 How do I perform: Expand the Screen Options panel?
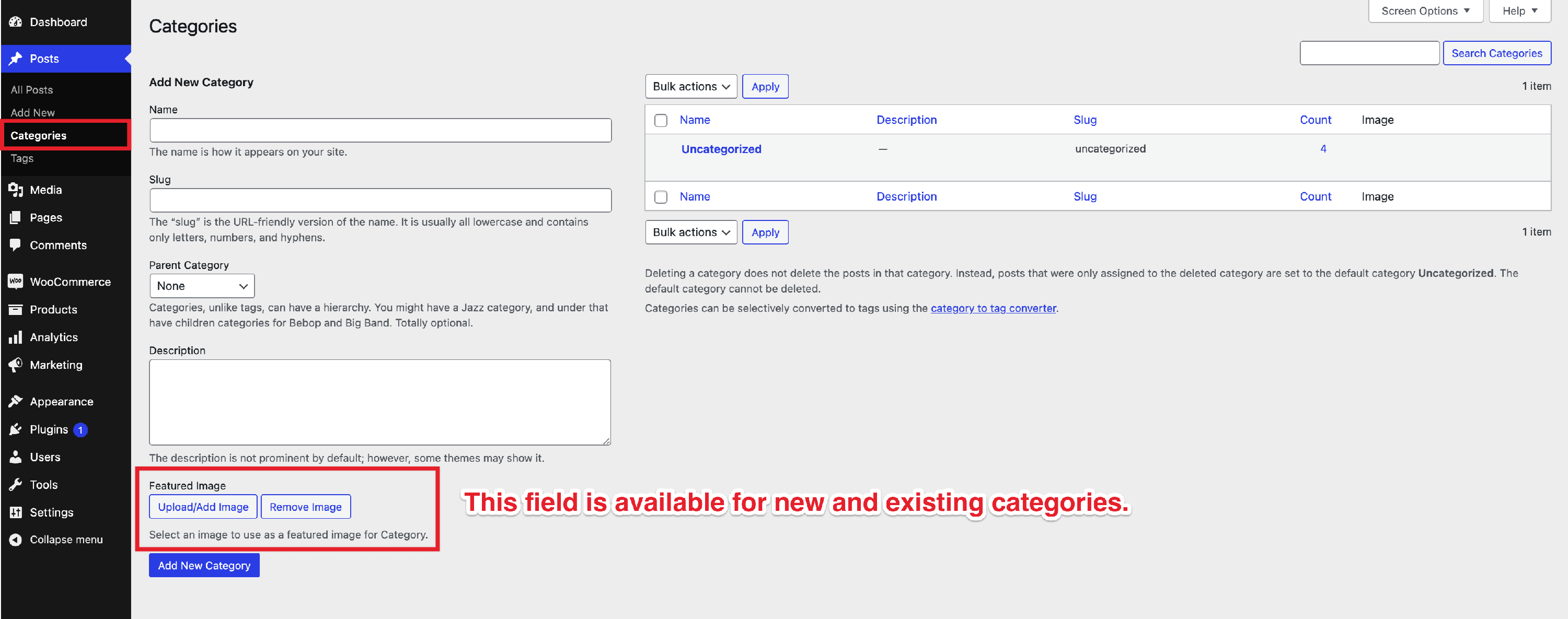(x=1425, y=11)
